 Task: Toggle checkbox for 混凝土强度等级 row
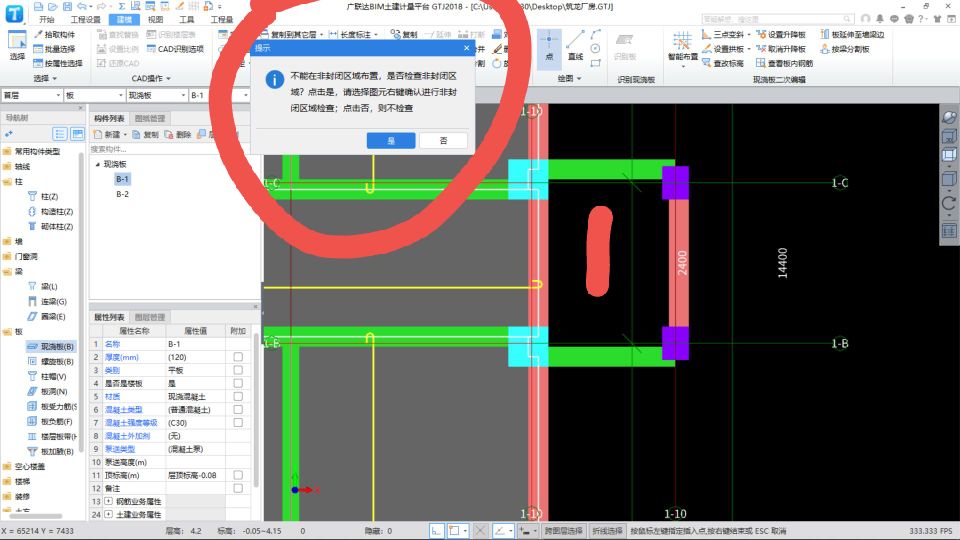pos(238,423)
